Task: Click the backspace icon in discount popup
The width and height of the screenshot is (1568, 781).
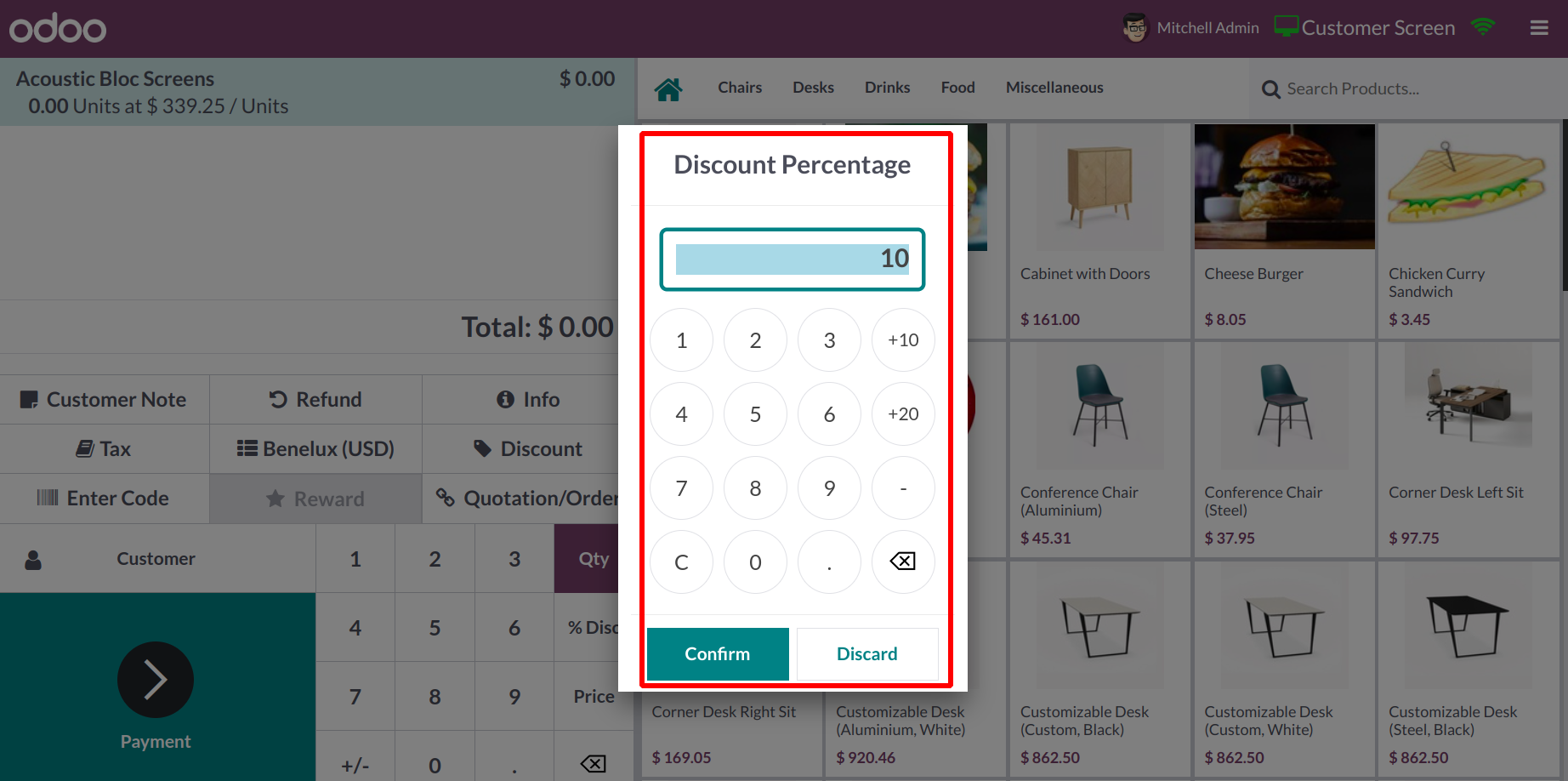Action: 903,562
